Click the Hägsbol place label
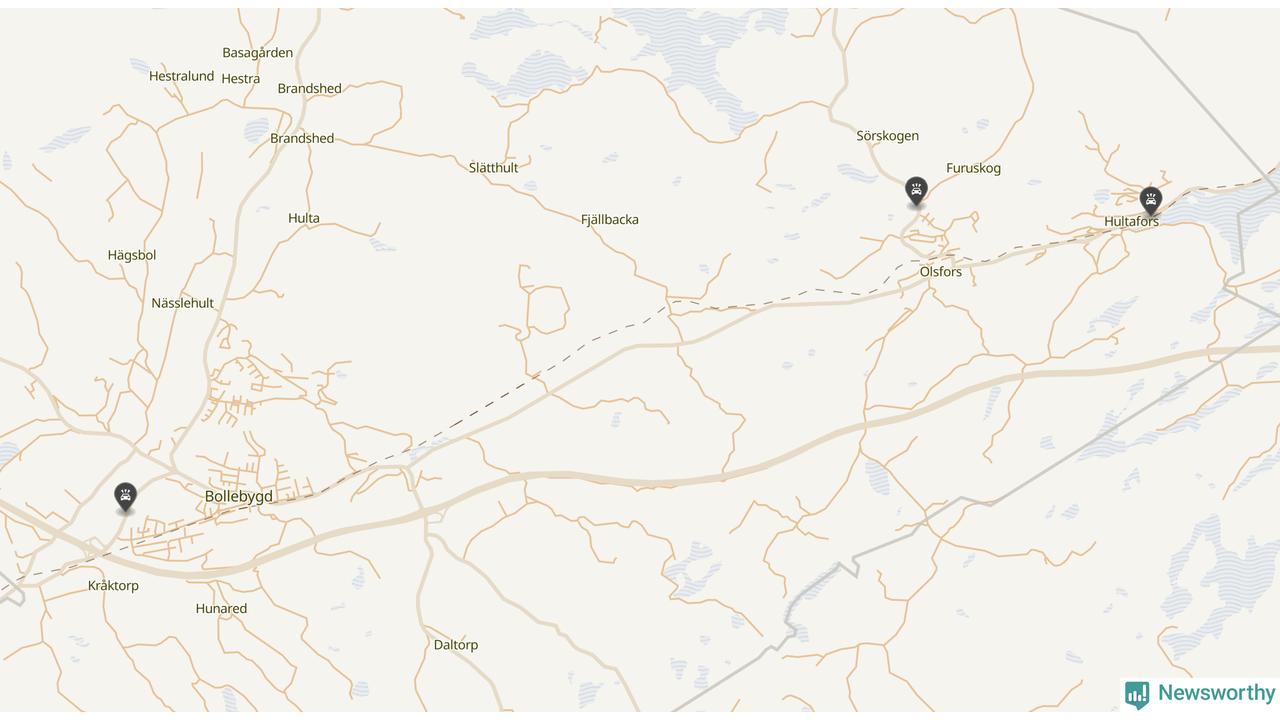The width and height of the screenshot is (1280, 720). pos(132,256)
